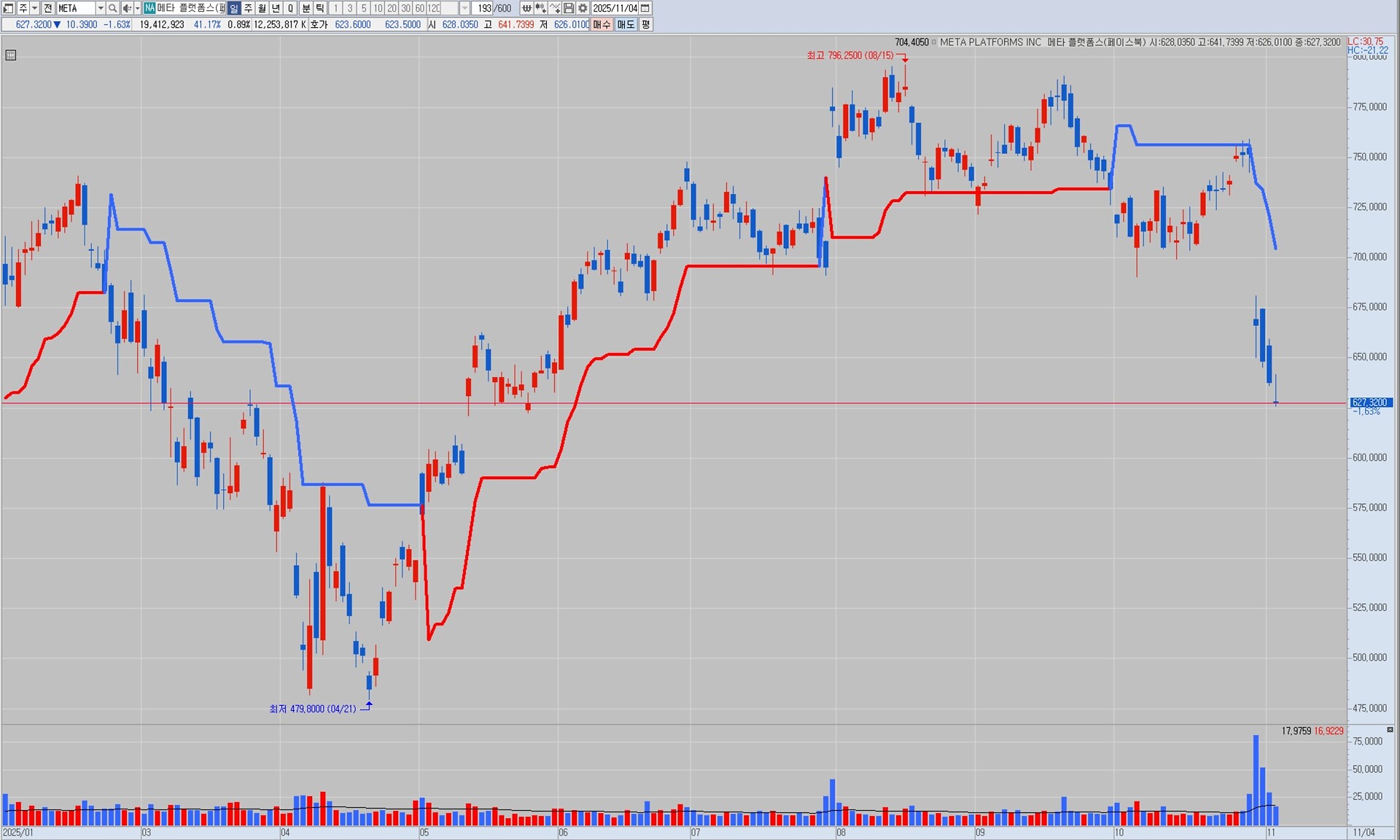Open the minute interval dropdown arrow

(464, 8)
